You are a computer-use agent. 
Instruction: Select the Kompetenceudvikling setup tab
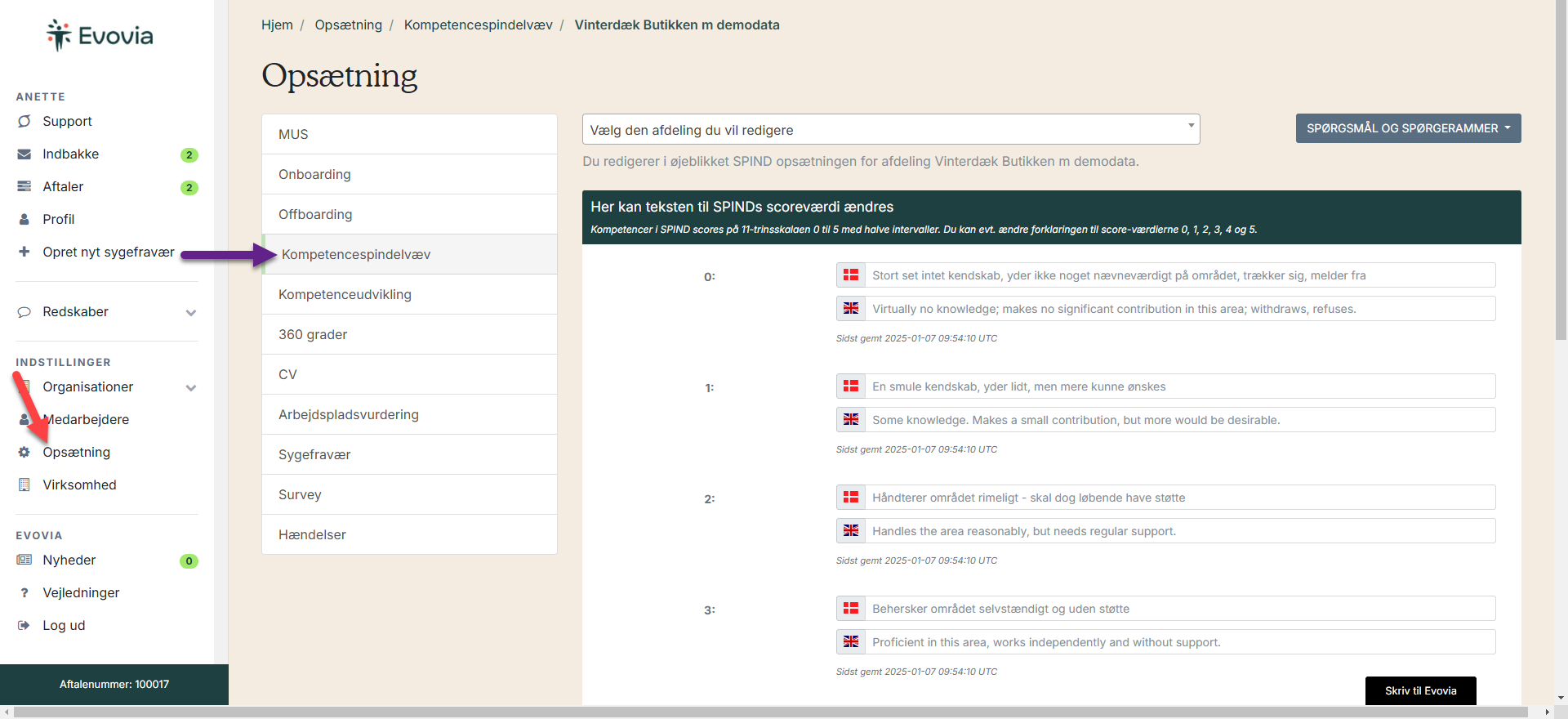(x=409, y=294)
